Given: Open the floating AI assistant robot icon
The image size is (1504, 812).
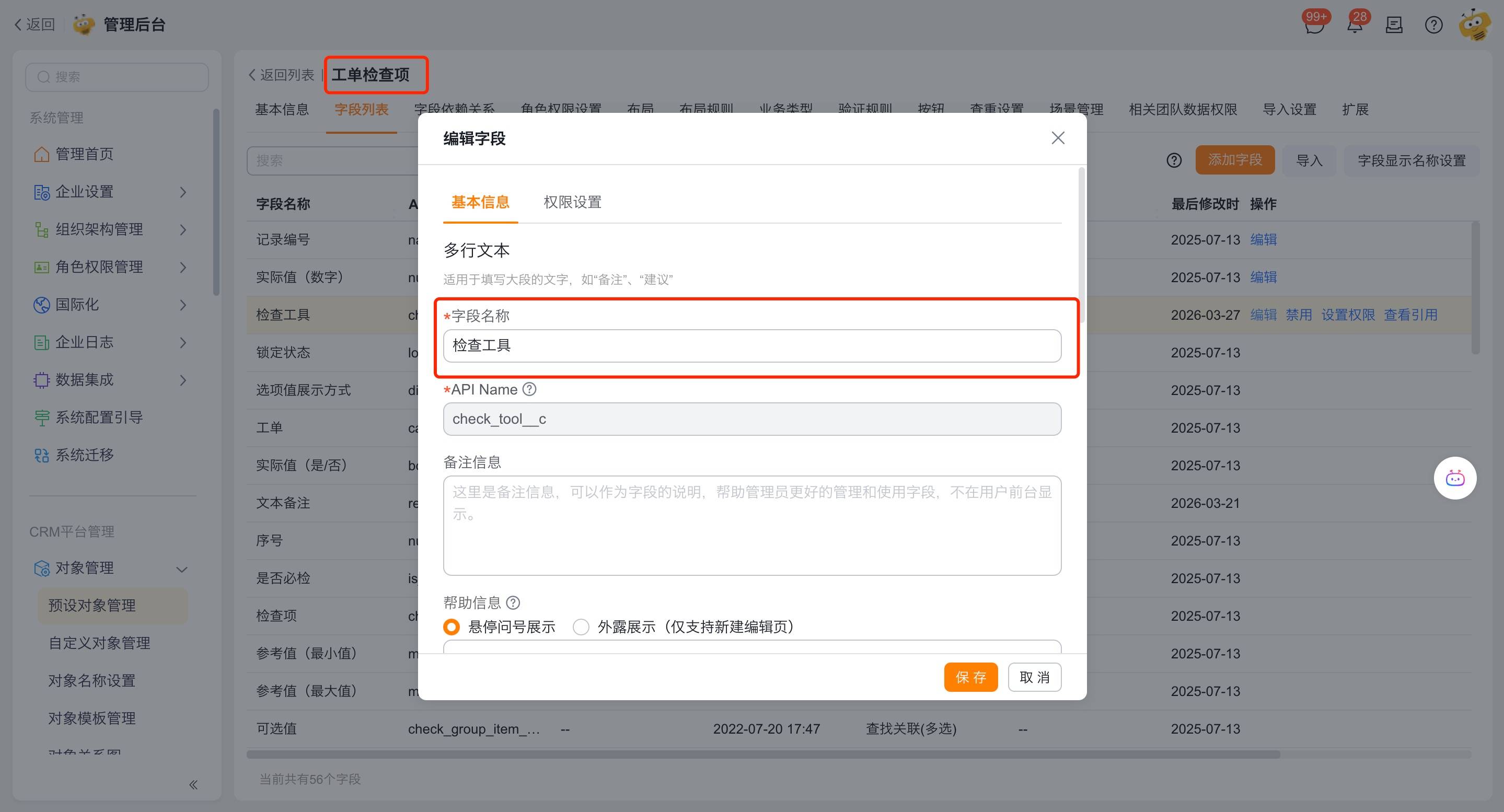Looking at the screenshot, I should (x=1454, y=479).
